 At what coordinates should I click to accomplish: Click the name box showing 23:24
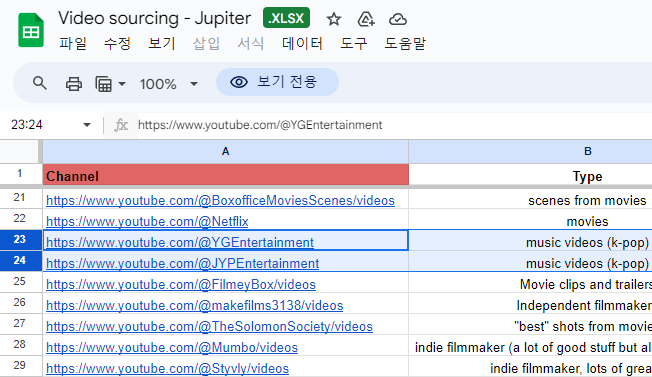[x=27, y=125]
